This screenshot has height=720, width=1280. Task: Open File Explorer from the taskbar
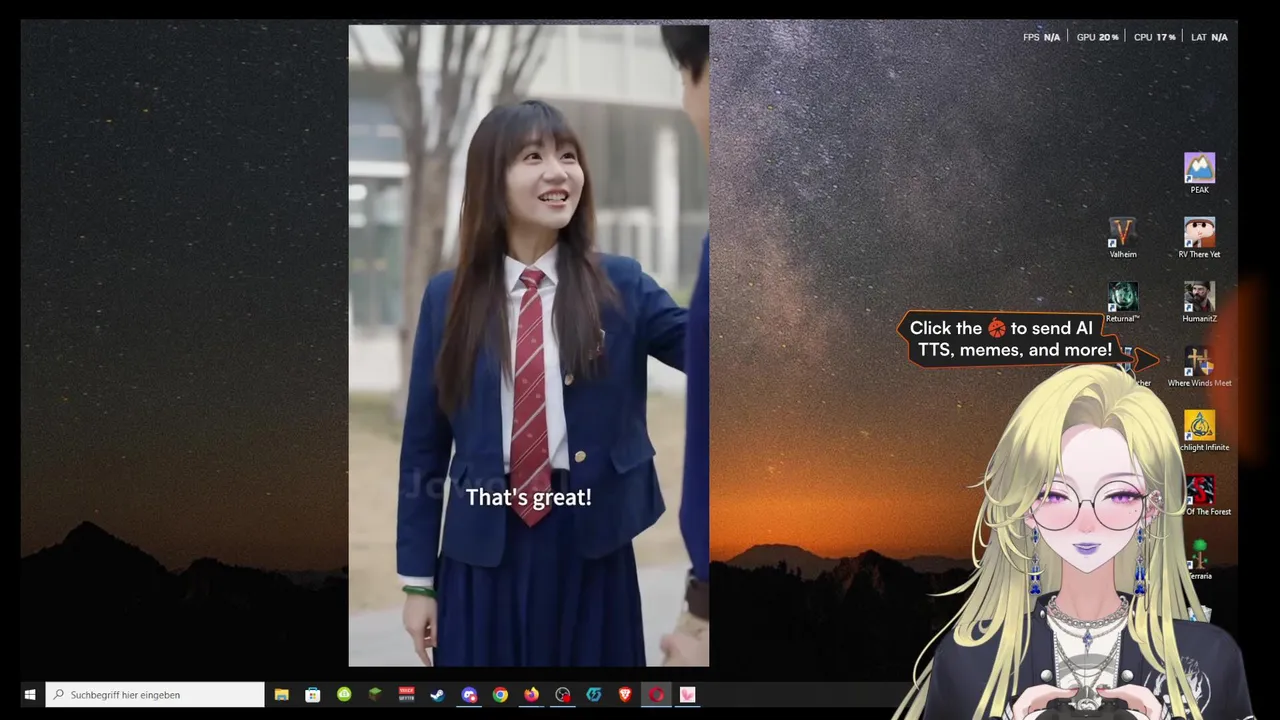(282, 694)
